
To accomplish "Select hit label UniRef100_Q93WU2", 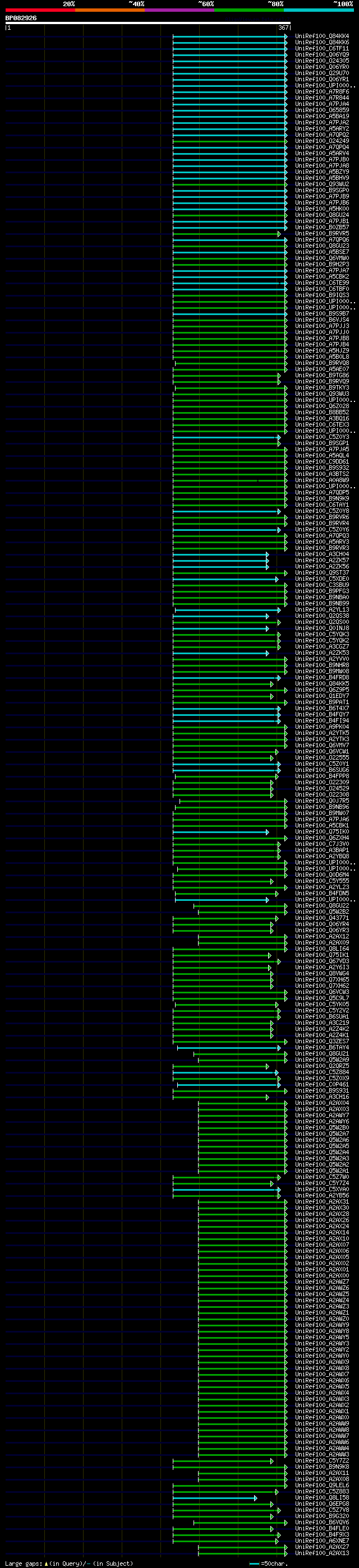I will click(x=322, y=184).
